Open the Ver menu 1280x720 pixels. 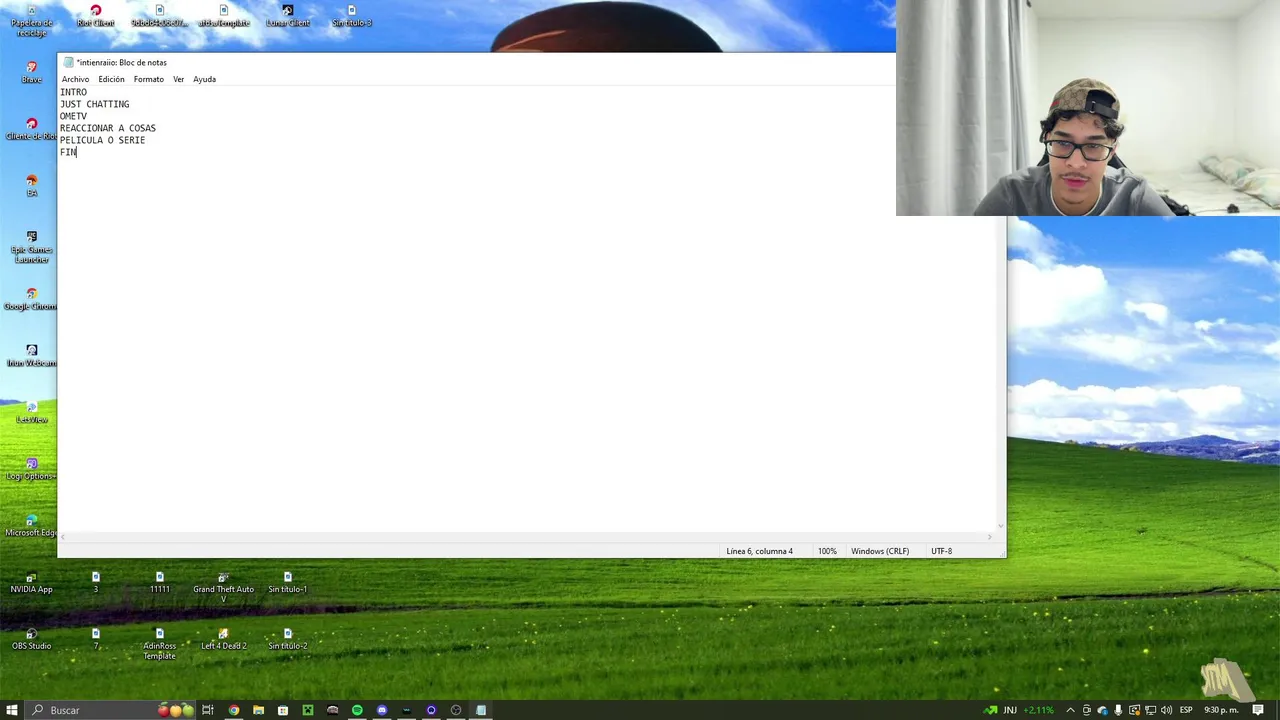tap(178, 79)
